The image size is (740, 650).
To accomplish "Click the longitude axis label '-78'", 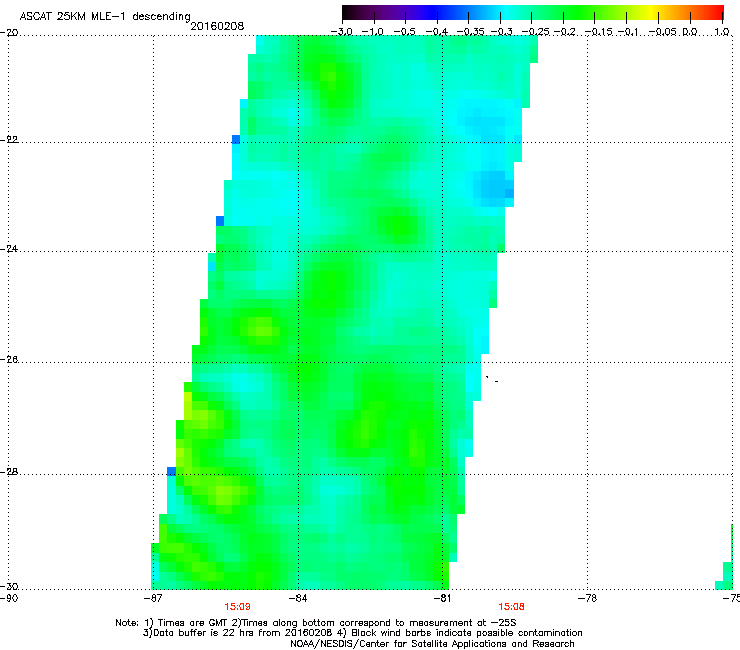I will click(587, 598).
